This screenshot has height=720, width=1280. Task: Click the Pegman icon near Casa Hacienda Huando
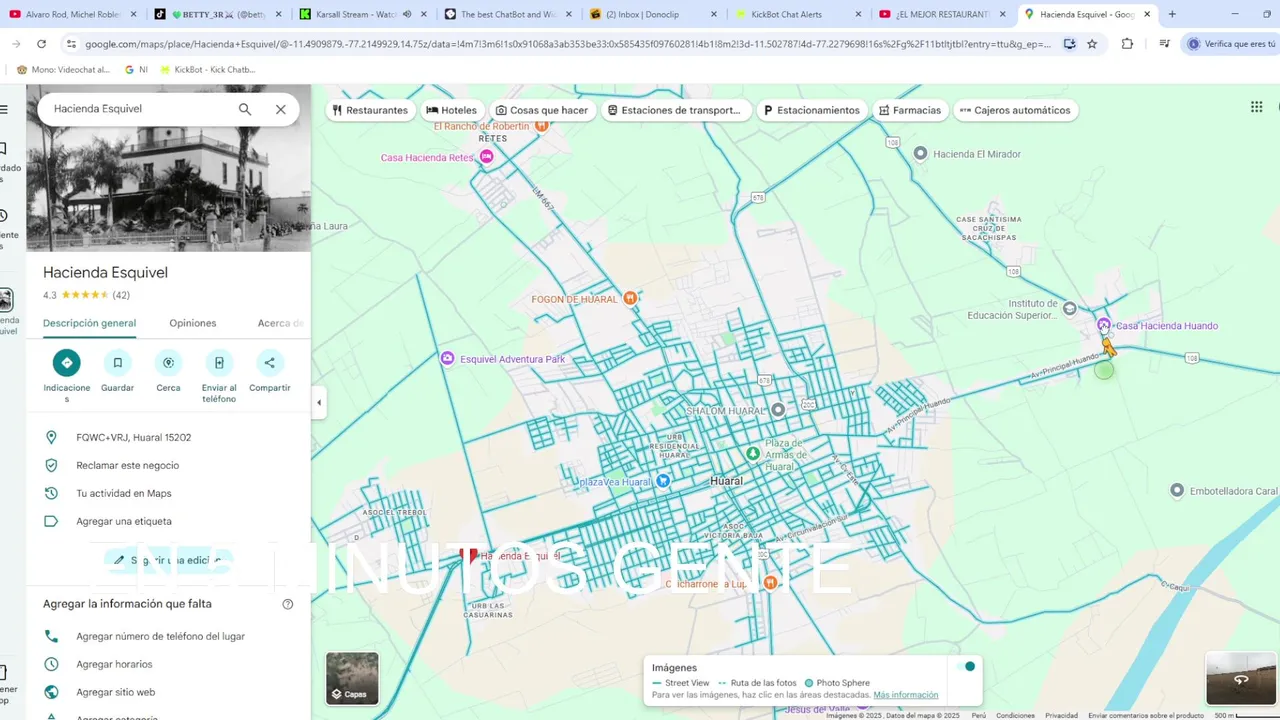1108,347
